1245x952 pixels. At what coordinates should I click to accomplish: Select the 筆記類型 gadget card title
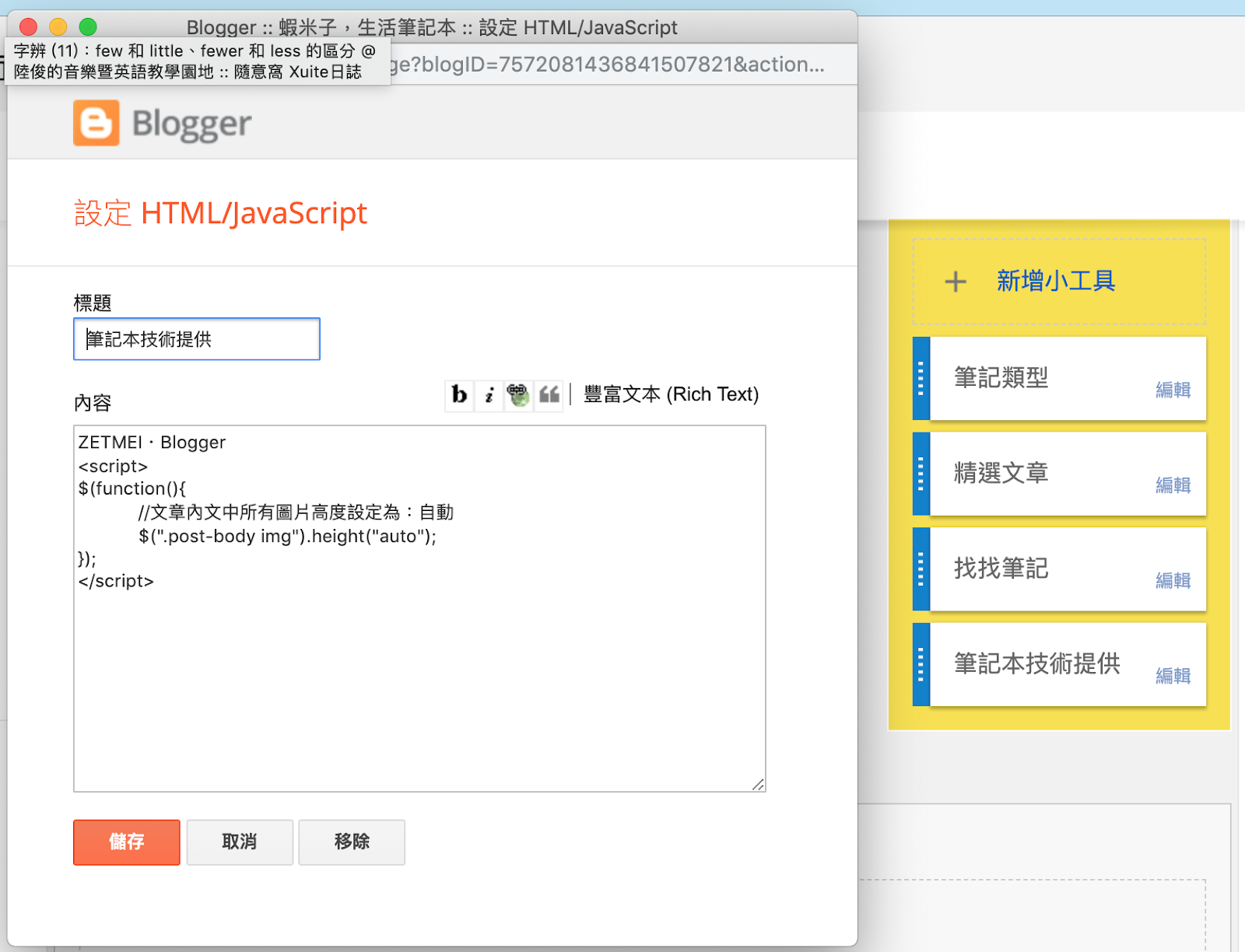tap(1001, 378)
